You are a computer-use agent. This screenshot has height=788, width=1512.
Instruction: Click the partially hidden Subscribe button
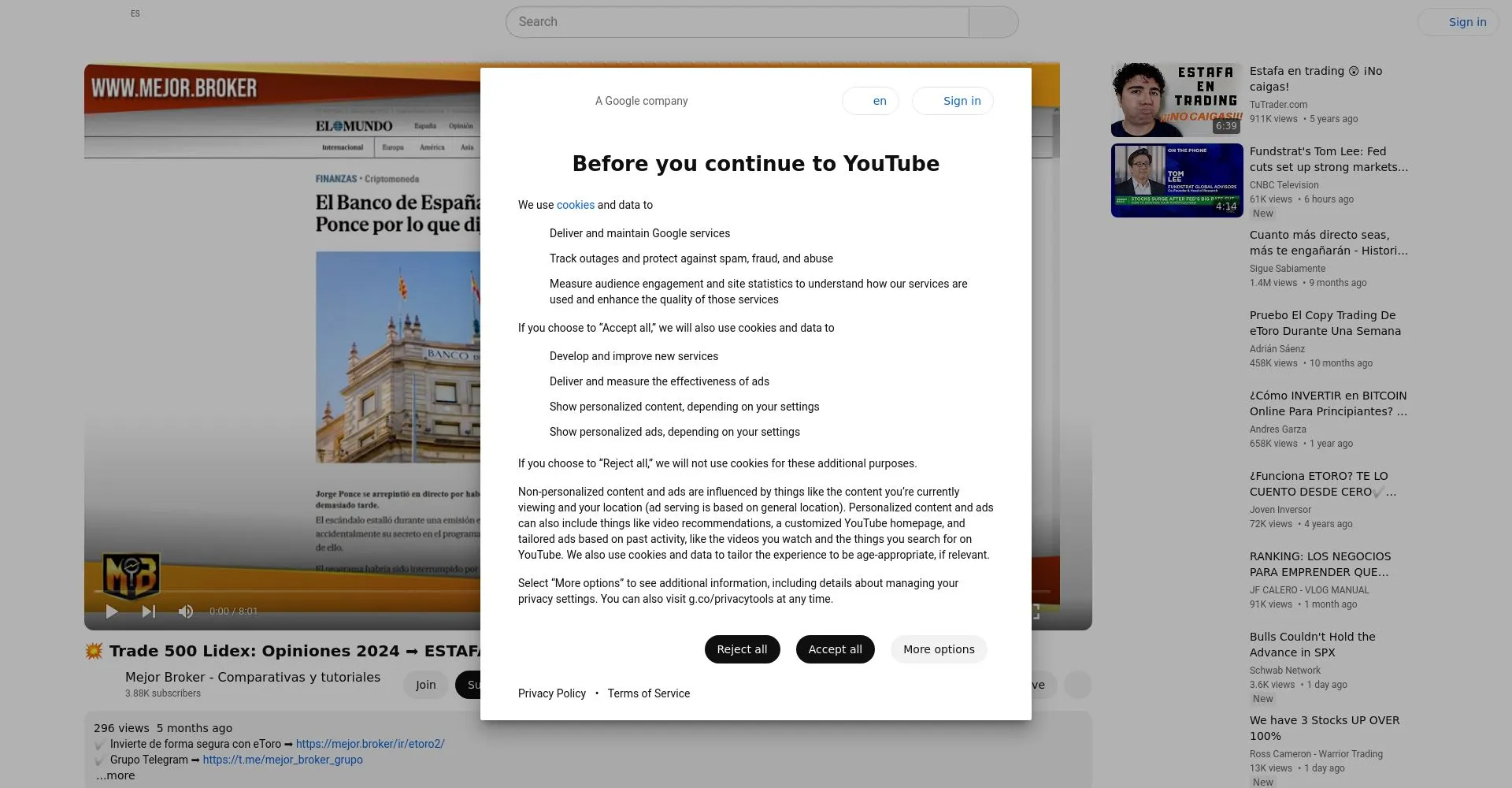[468, 685]
